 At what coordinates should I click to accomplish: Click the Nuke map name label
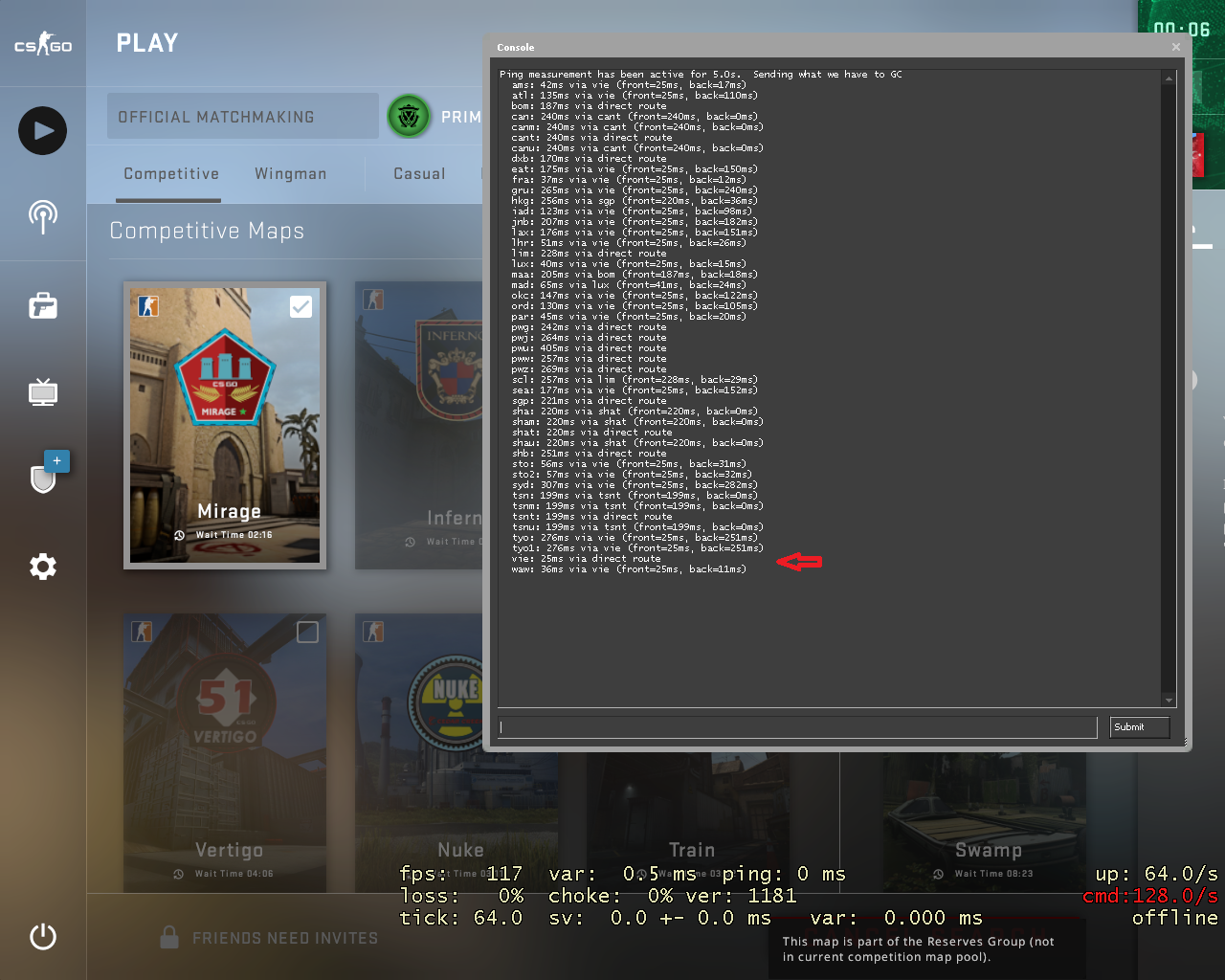point(460,850)
